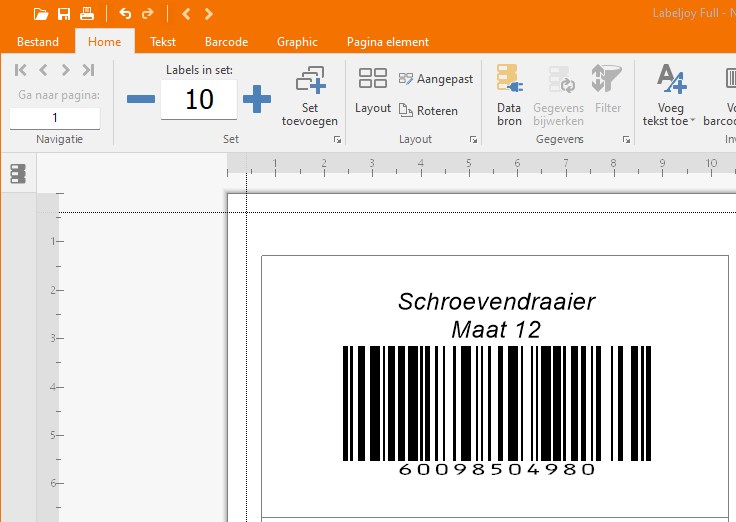Click the vertical ruler at mark 3

pos(55,338)
